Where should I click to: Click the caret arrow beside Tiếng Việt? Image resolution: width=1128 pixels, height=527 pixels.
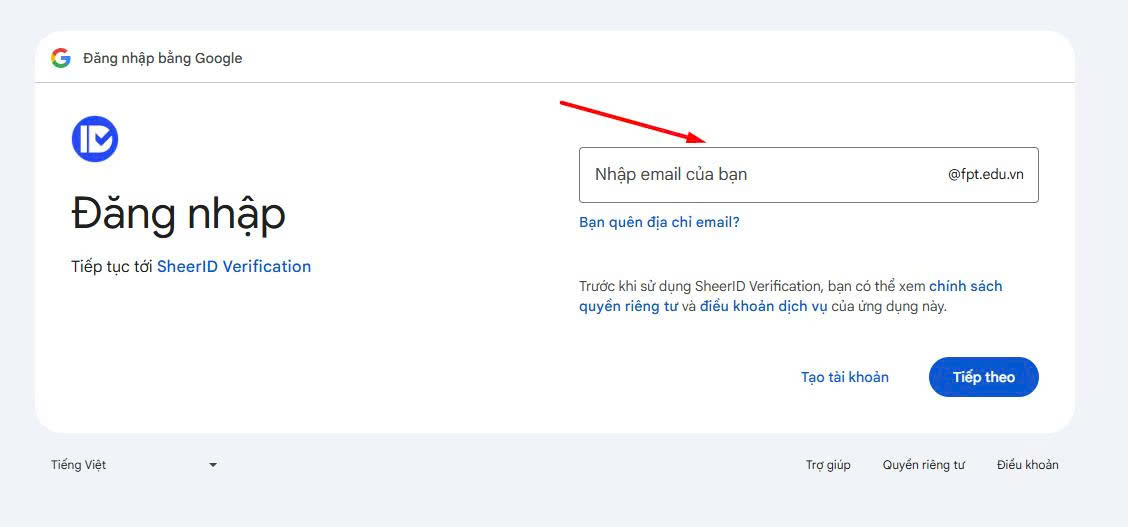[213, 465]
